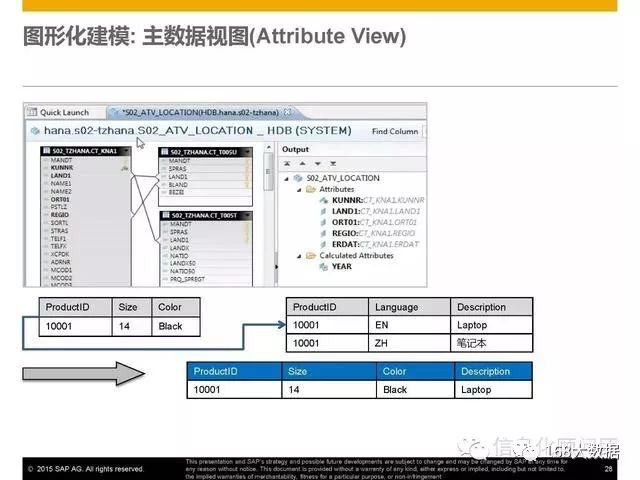Collapse the Calculated Attributes folder
Viewport: 640px width, 480px height.
click(299, 256)
